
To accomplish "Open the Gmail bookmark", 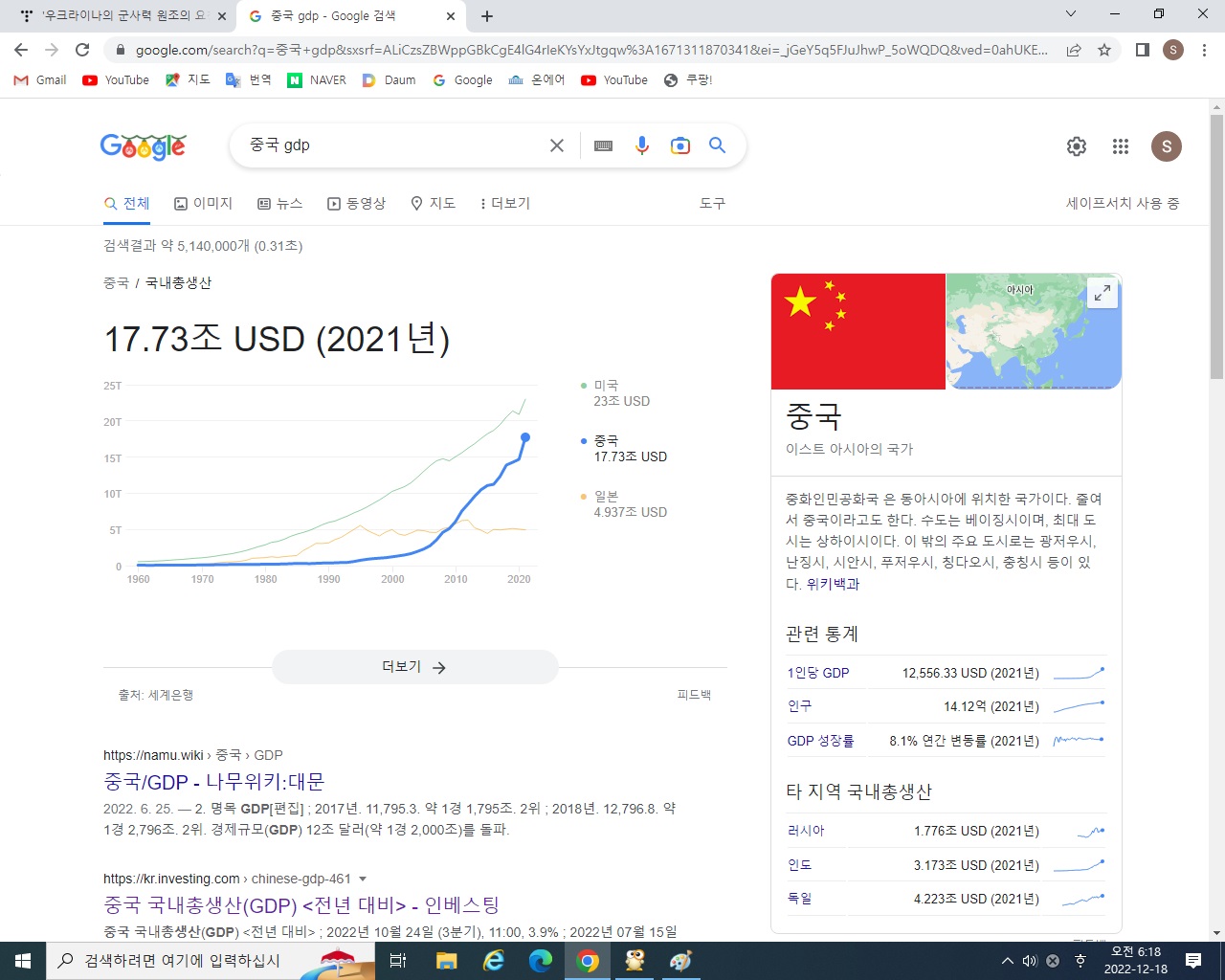I will [39, 80].
